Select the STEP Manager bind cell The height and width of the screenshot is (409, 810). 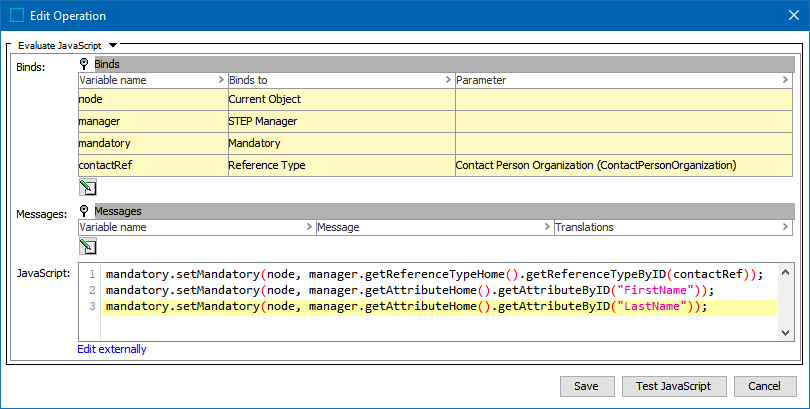tap(340, 121)
